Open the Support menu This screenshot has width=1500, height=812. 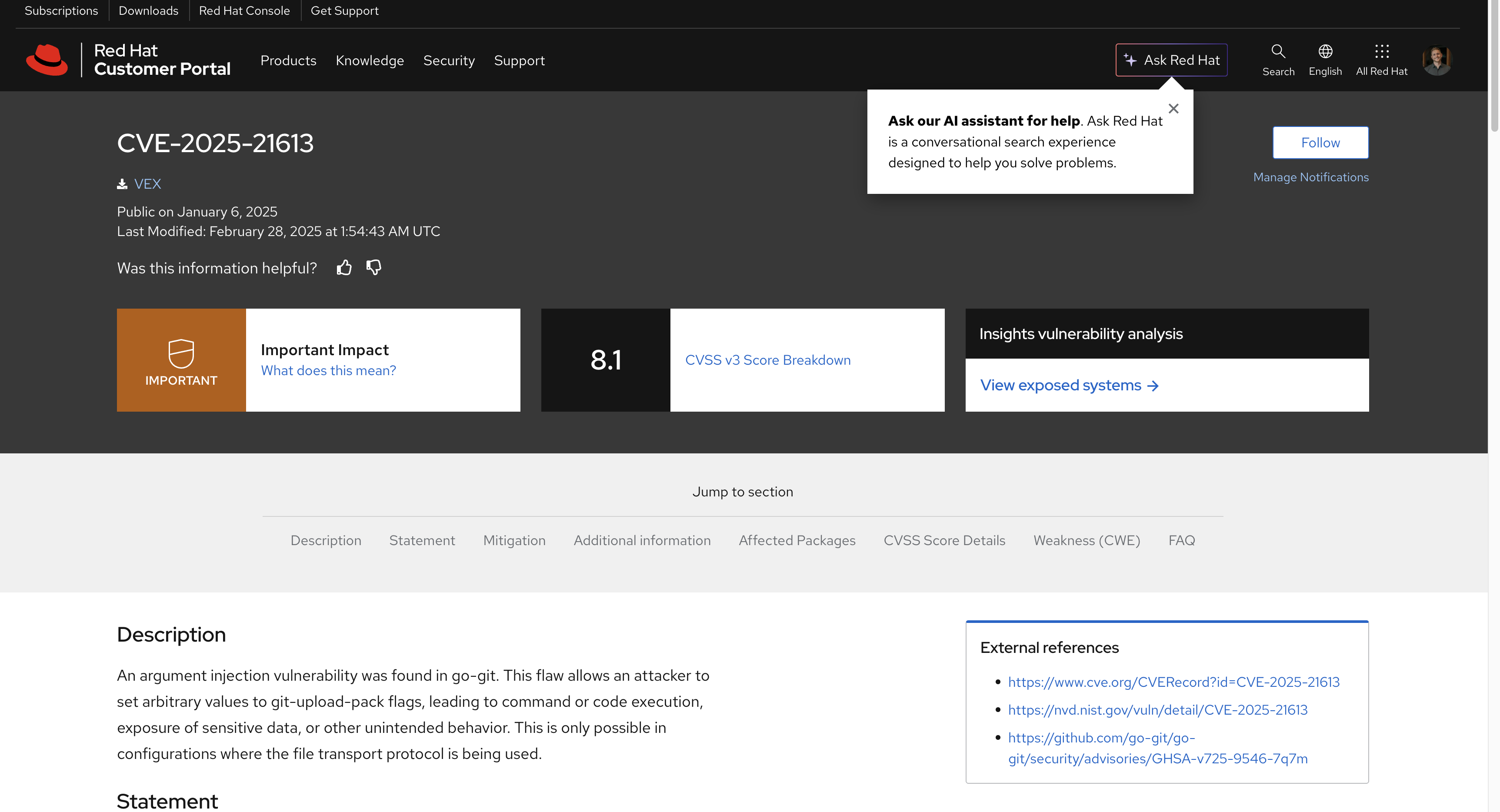tap(520, 60)
